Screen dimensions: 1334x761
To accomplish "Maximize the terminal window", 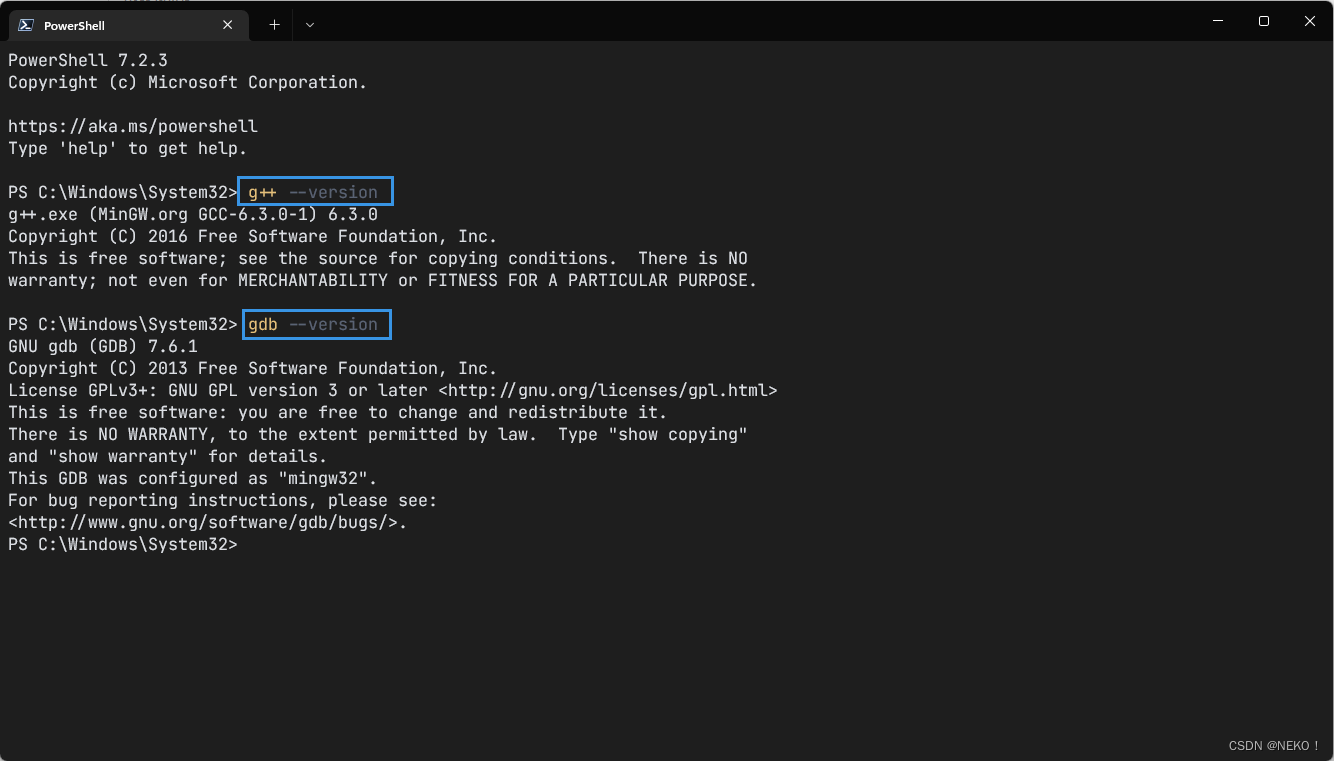I will point(1264,21).
